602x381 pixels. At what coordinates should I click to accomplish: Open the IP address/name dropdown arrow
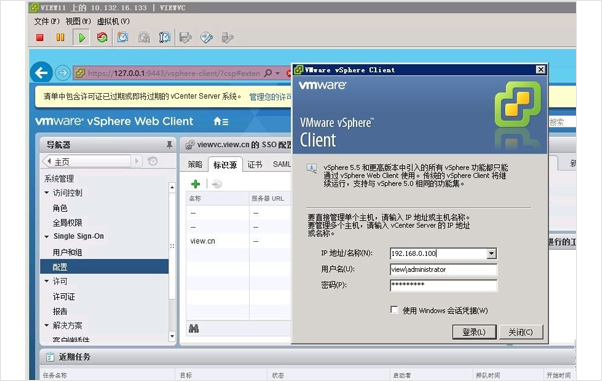pyautogui.click(x=491, y=253)
